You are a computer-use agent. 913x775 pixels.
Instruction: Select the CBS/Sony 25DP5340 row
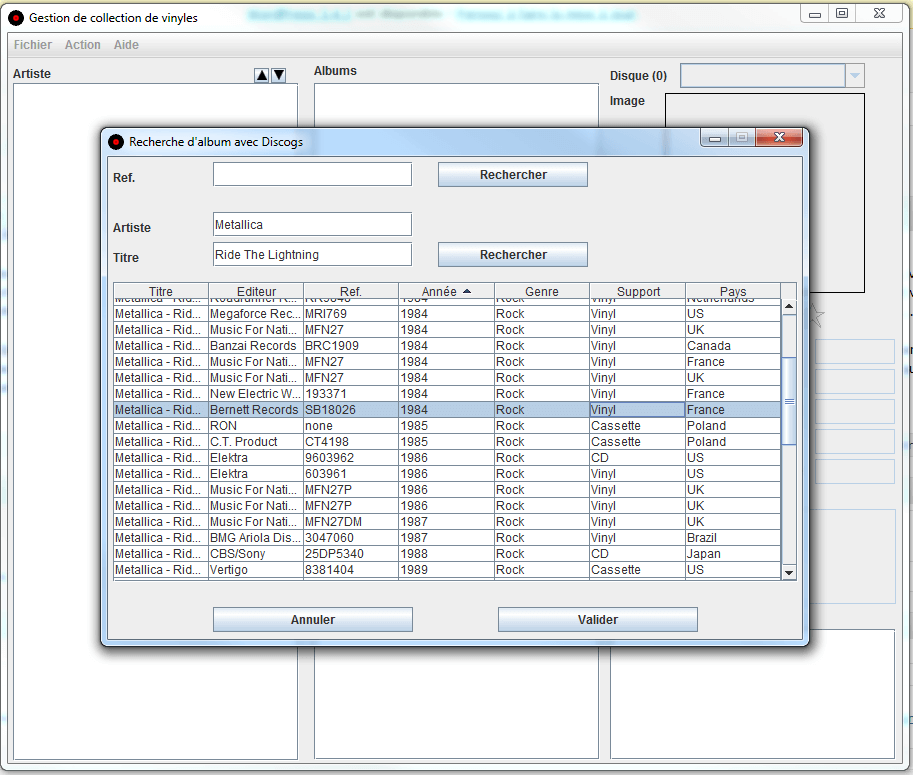tap(447, 554)
